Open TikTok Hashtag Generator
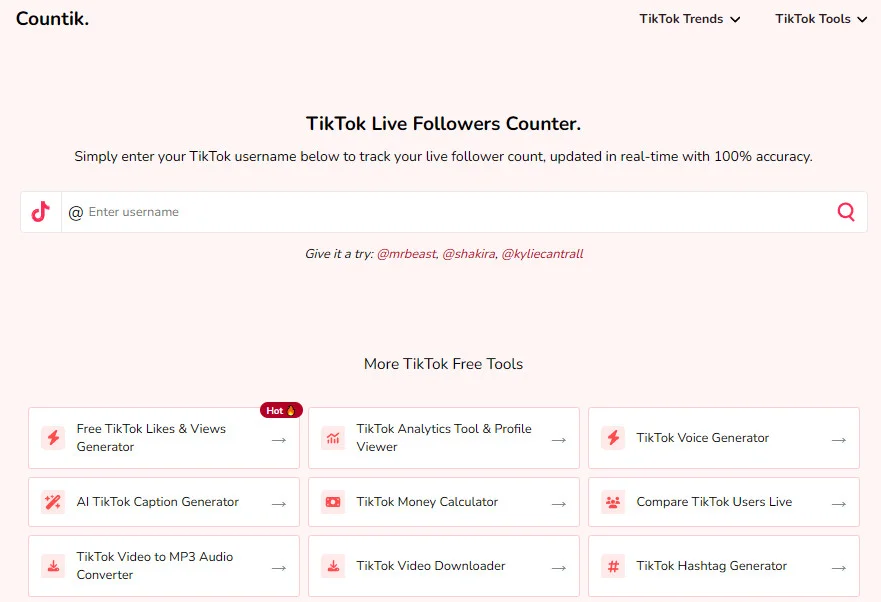Screen dimensions: 881x602 [x=724, y=566]
